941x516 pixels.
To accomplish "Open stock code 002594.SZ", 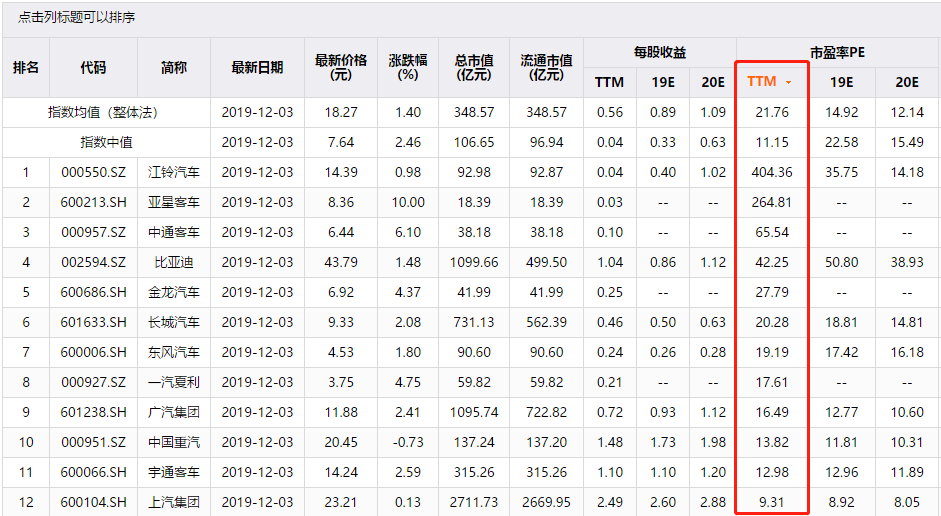I will [x=93, y=262].
